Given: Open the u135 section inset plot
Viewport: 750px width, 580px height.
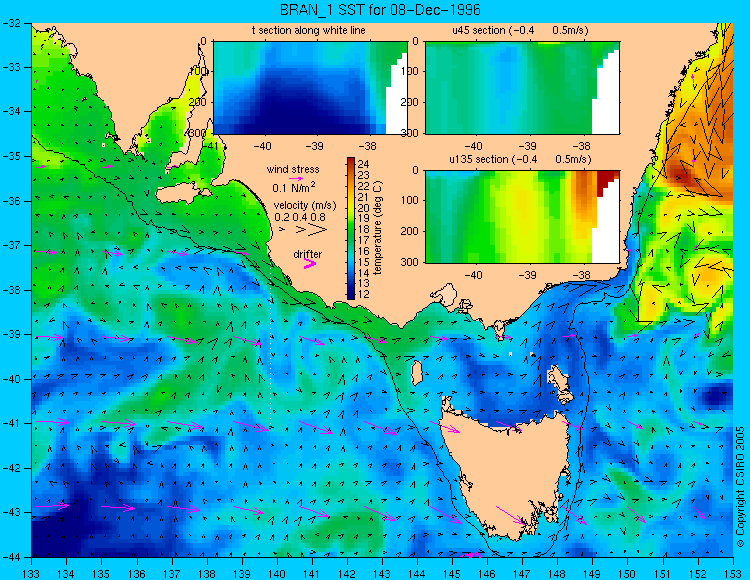Looking at the screenshot, I should tap(522, 217).
